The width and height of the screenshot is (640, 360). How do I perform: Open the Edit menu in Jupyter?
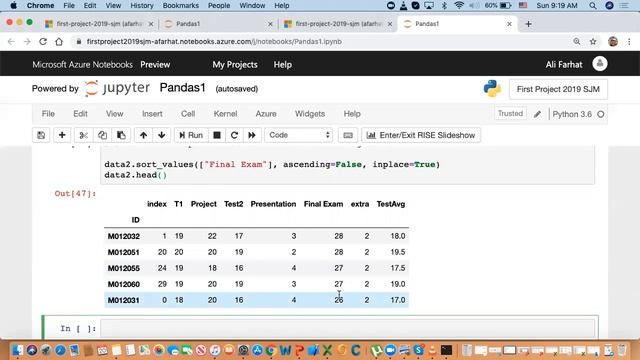pyautogui.click(x=80, y=114)
